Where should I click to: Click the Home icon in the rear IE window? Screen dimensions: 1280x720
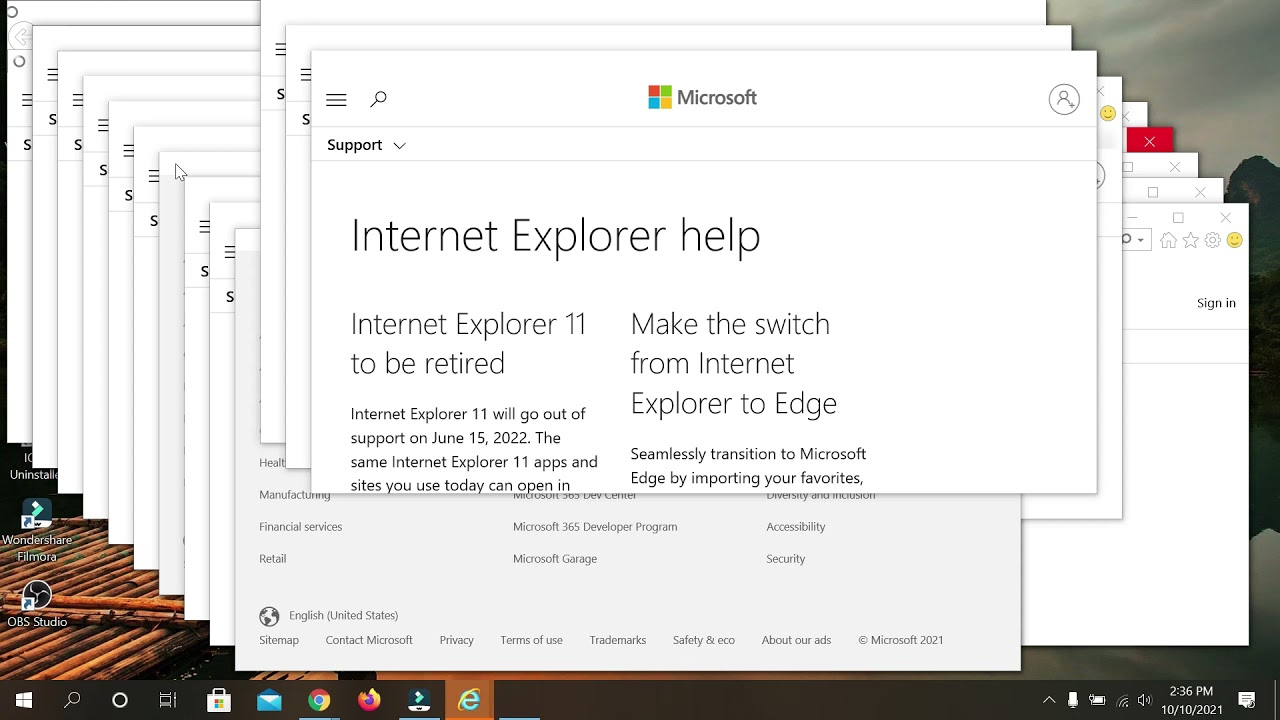(x=1168, y=240)
